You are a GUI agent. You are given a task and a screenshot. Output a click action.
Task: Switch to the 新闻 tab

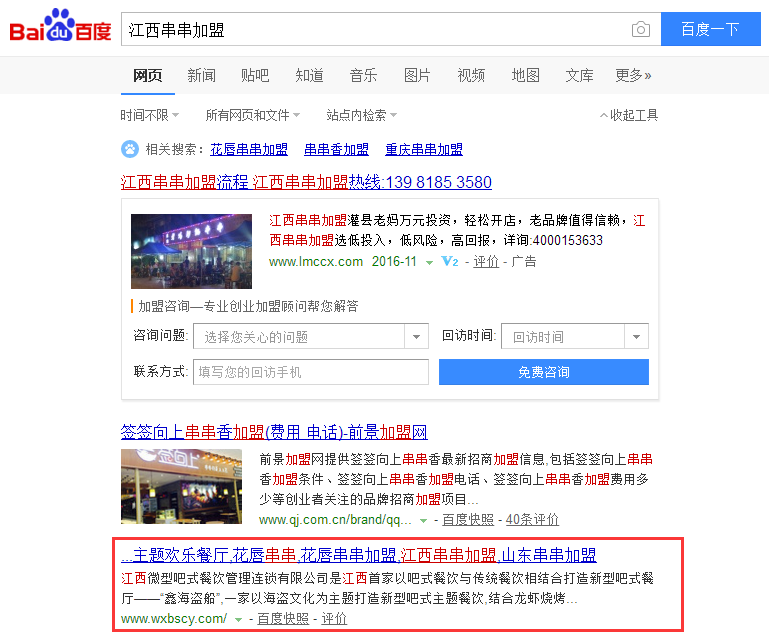click(201, 75)
